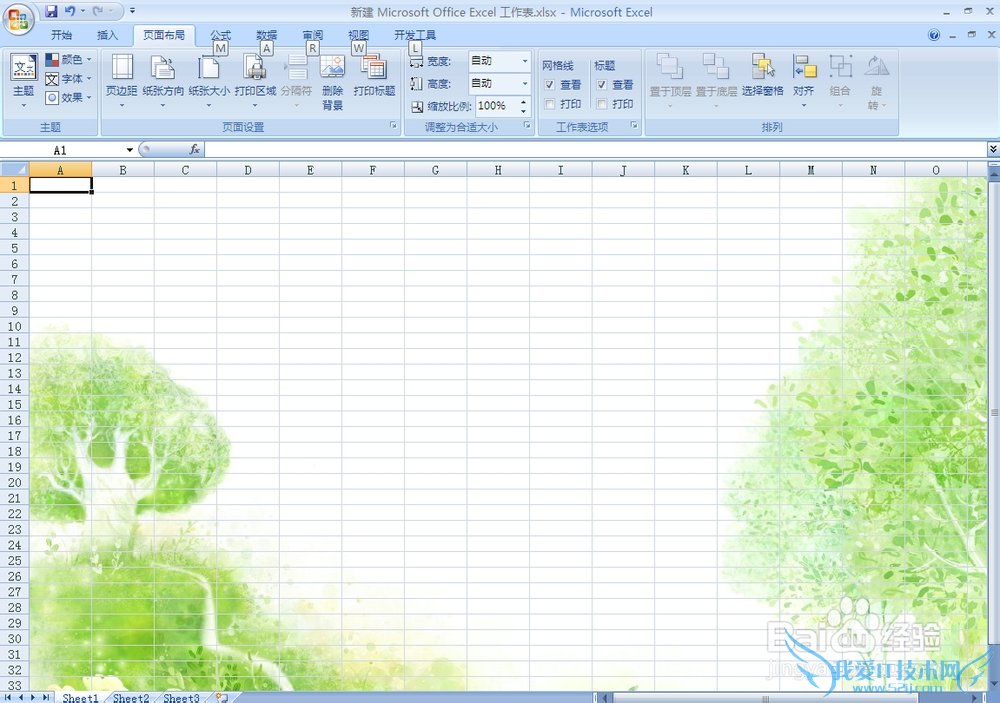The image size is (1000, 703).
Task: Open Align (对齐) options
Action: [804, 81]
